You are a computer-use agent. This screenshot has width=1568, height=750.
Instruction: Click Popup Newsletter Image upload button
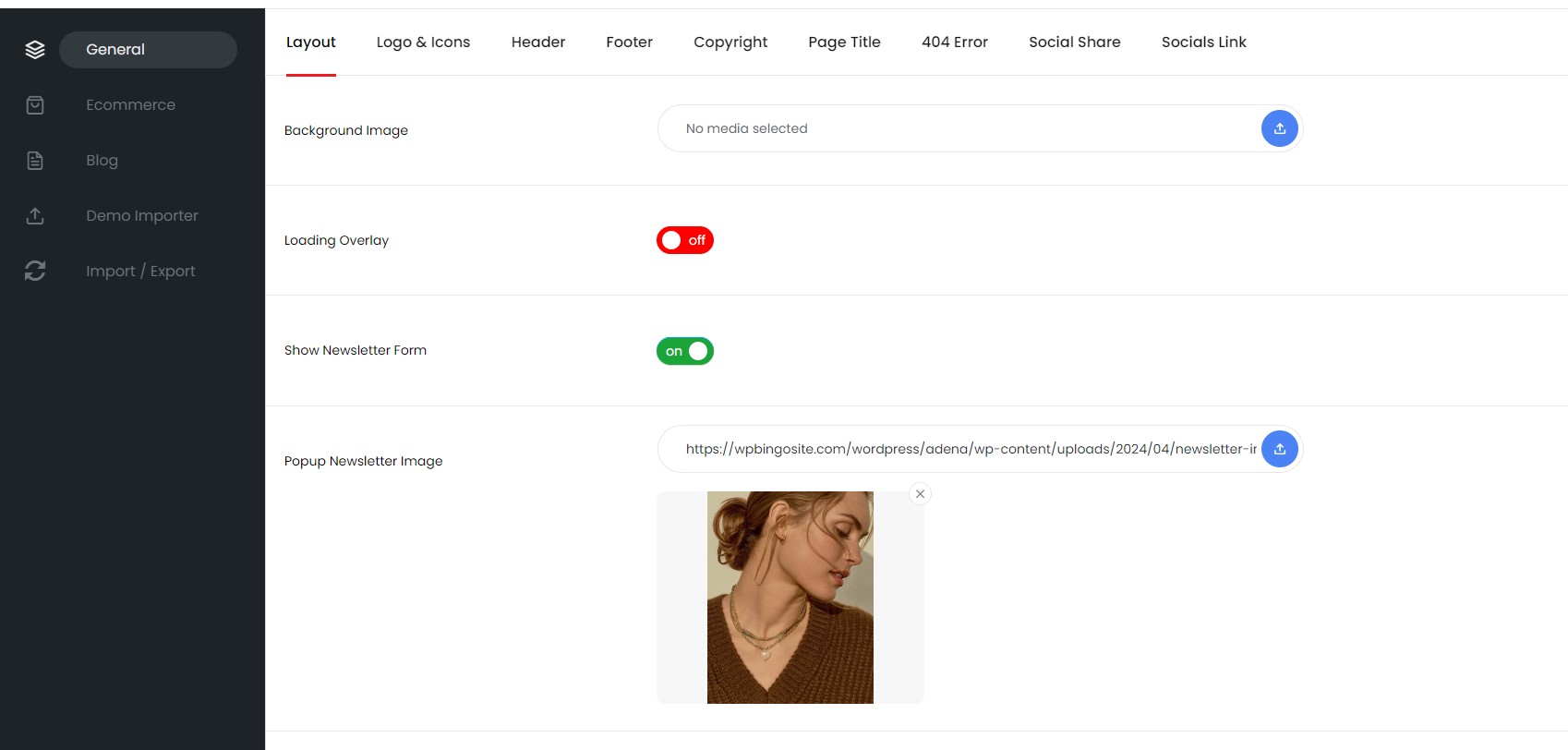point(1279,449)
